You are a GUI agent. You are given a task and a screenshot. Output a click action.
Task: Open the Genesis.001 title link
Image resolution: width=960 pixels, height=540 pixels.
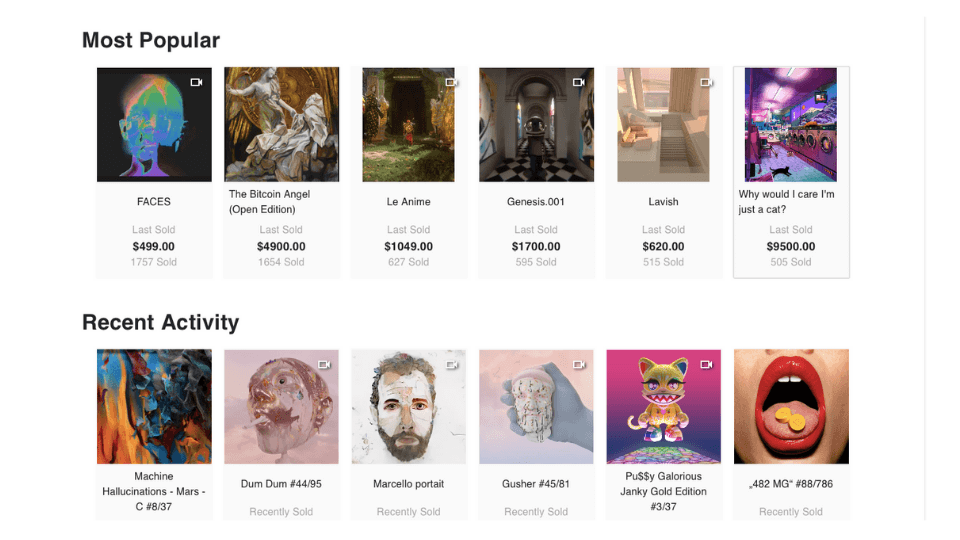pos(536,202)
